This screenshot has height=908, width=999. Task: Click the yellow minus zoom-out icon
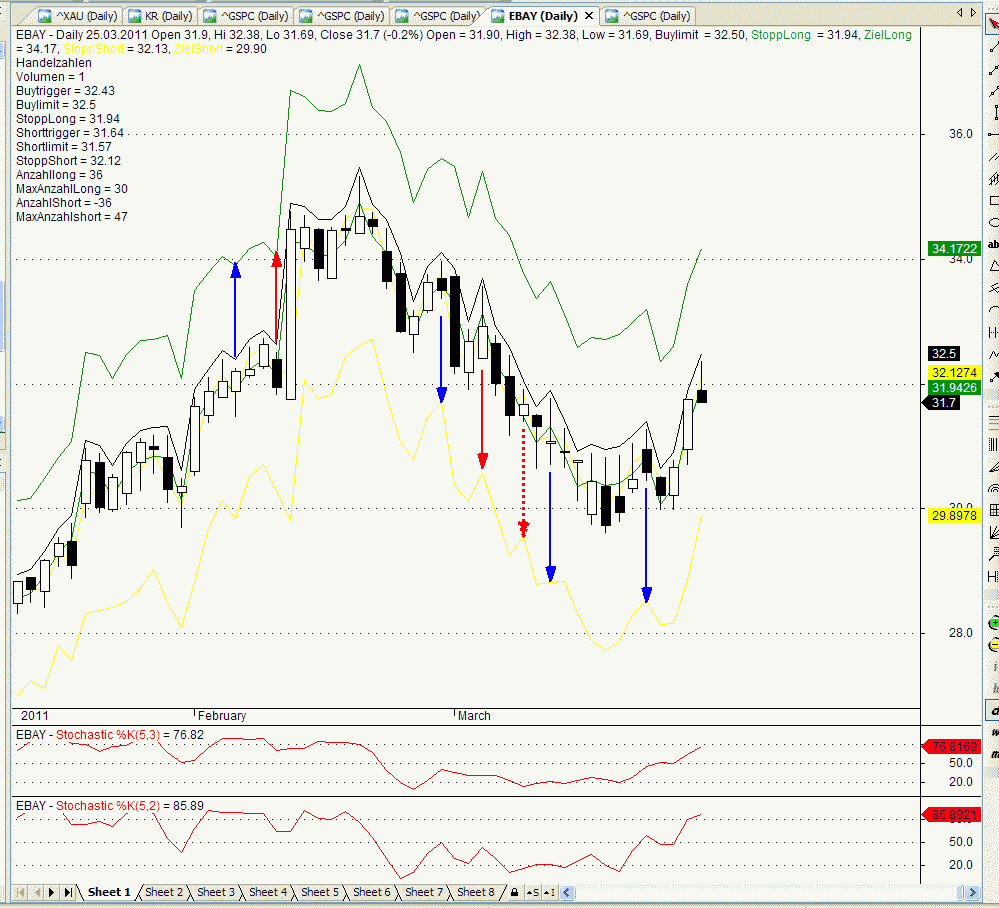pos(994,645)
